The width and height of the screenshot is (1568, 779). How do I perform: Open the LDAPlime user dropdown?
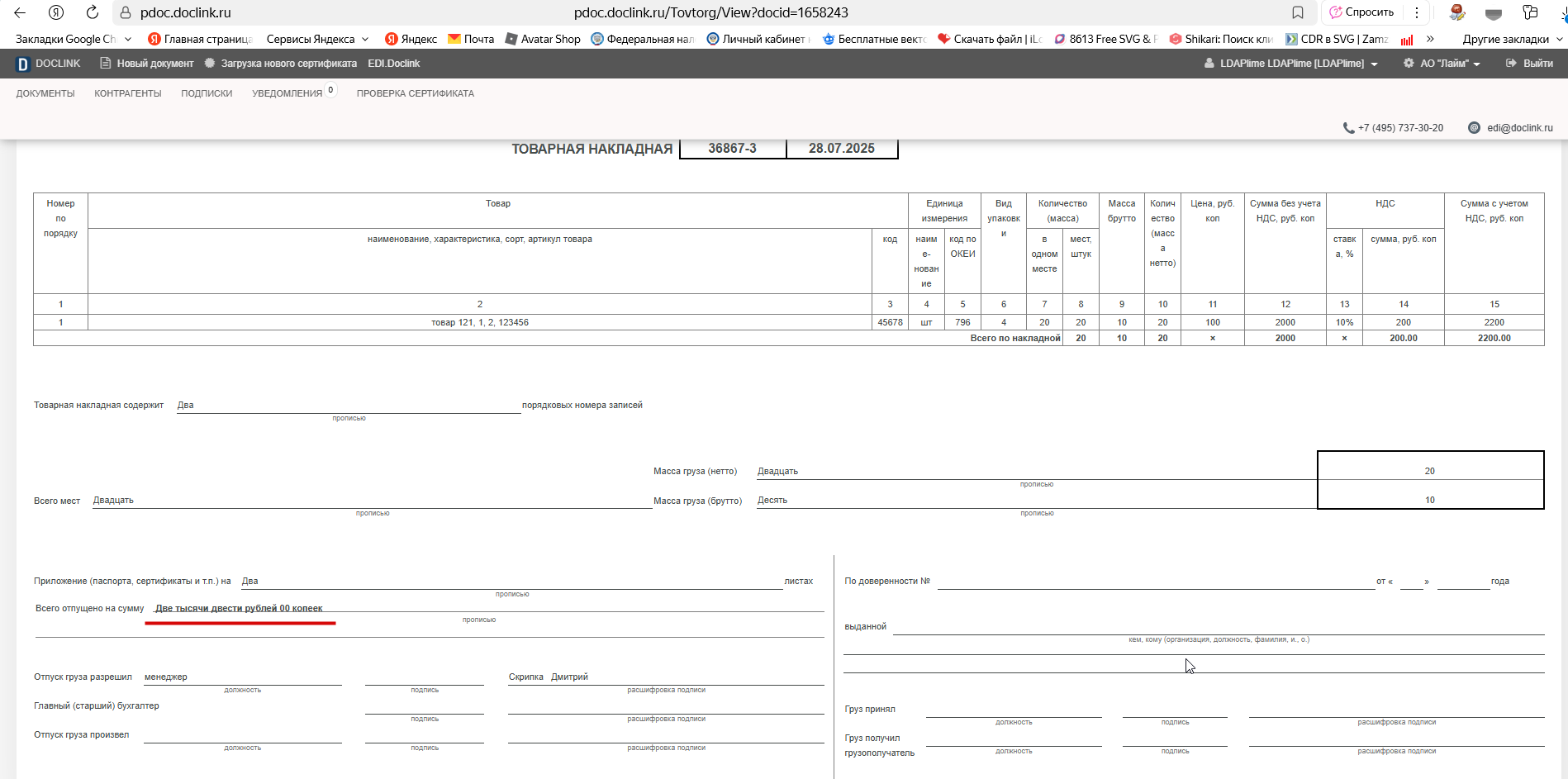1291,64
